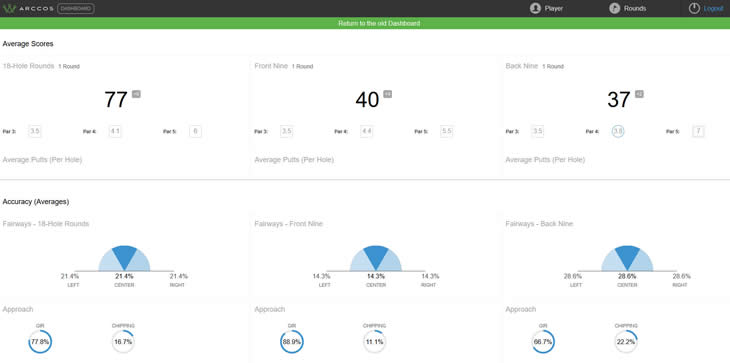Open the Player menu item
This screenshot has width=730, height=363.
click(x=554, y=9)
